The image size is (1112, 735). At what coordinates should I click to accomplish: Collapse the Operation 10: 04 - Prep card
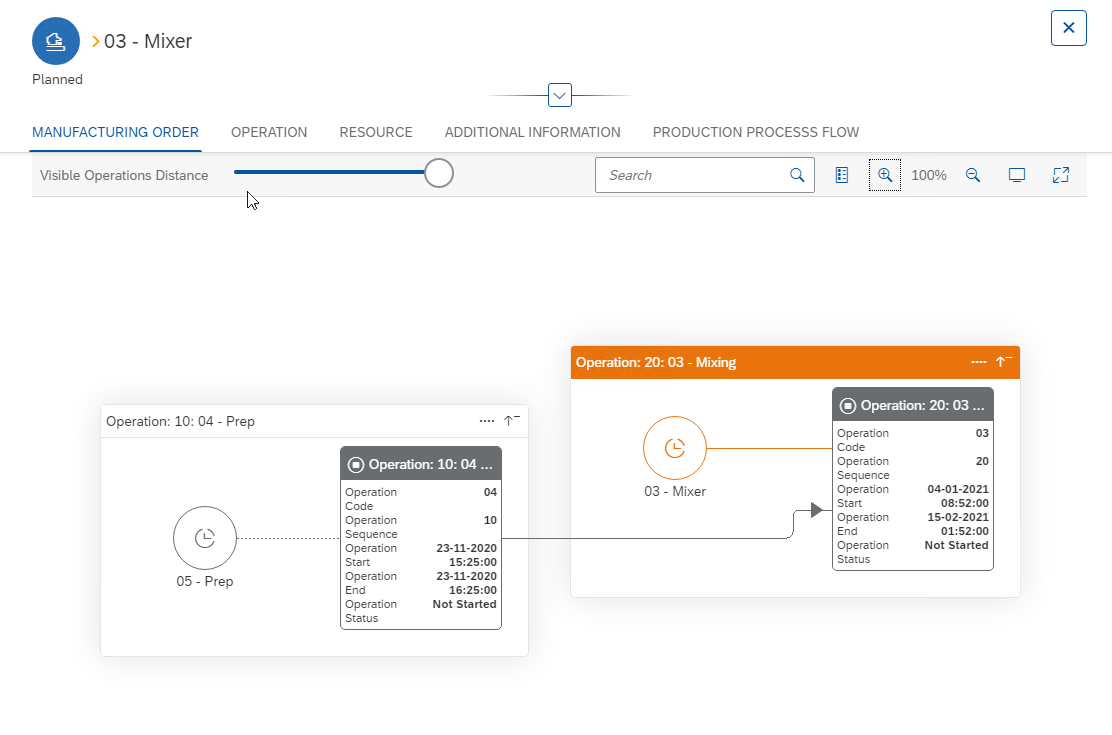click(x=510, y=421)
